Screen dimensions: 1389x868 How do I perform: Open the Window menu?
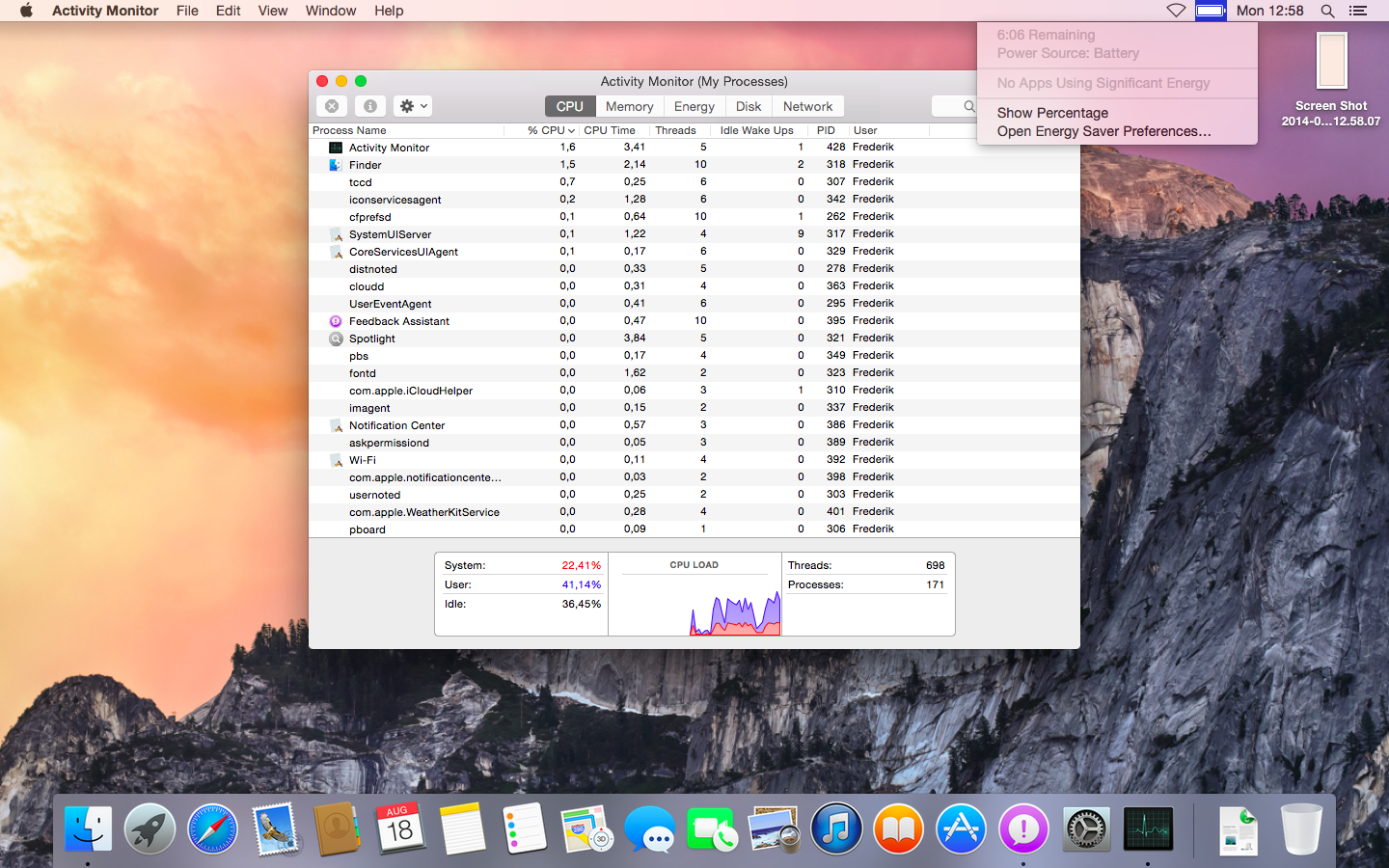[331, 11]
